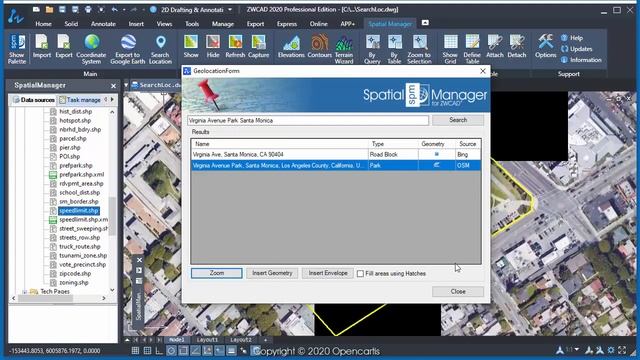640x360 pixels.
Task: Switch to the Layout1 tab
Action: [207, 340]
